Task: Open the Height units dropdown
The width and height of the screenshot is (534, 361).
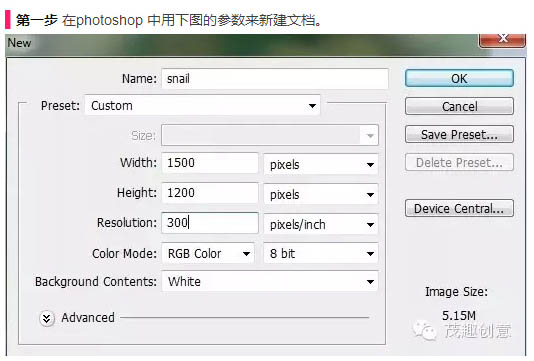Action: [321, 194]
